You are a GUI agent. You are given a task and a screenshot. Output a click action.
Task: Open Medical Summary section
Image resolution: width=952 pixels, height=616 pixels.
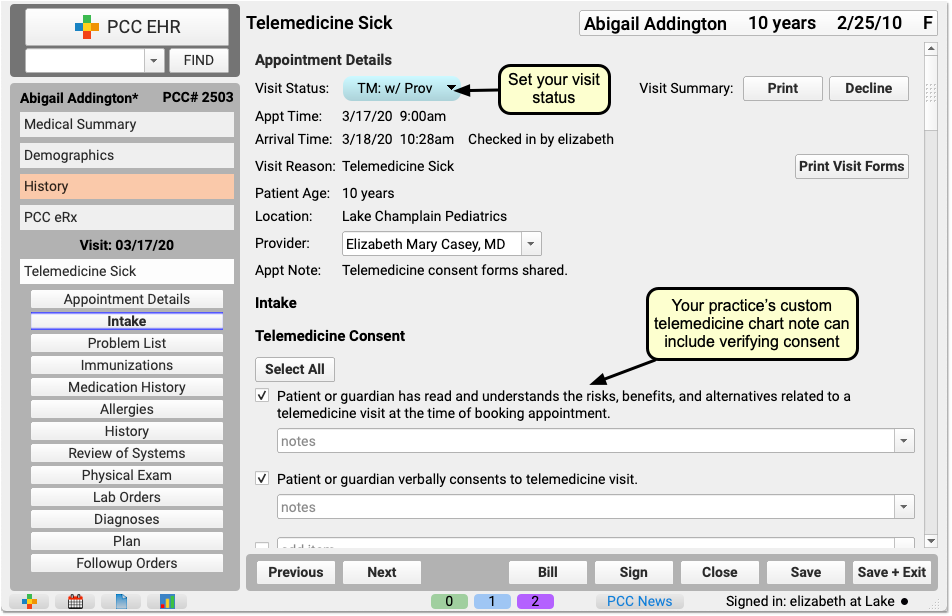127,124
